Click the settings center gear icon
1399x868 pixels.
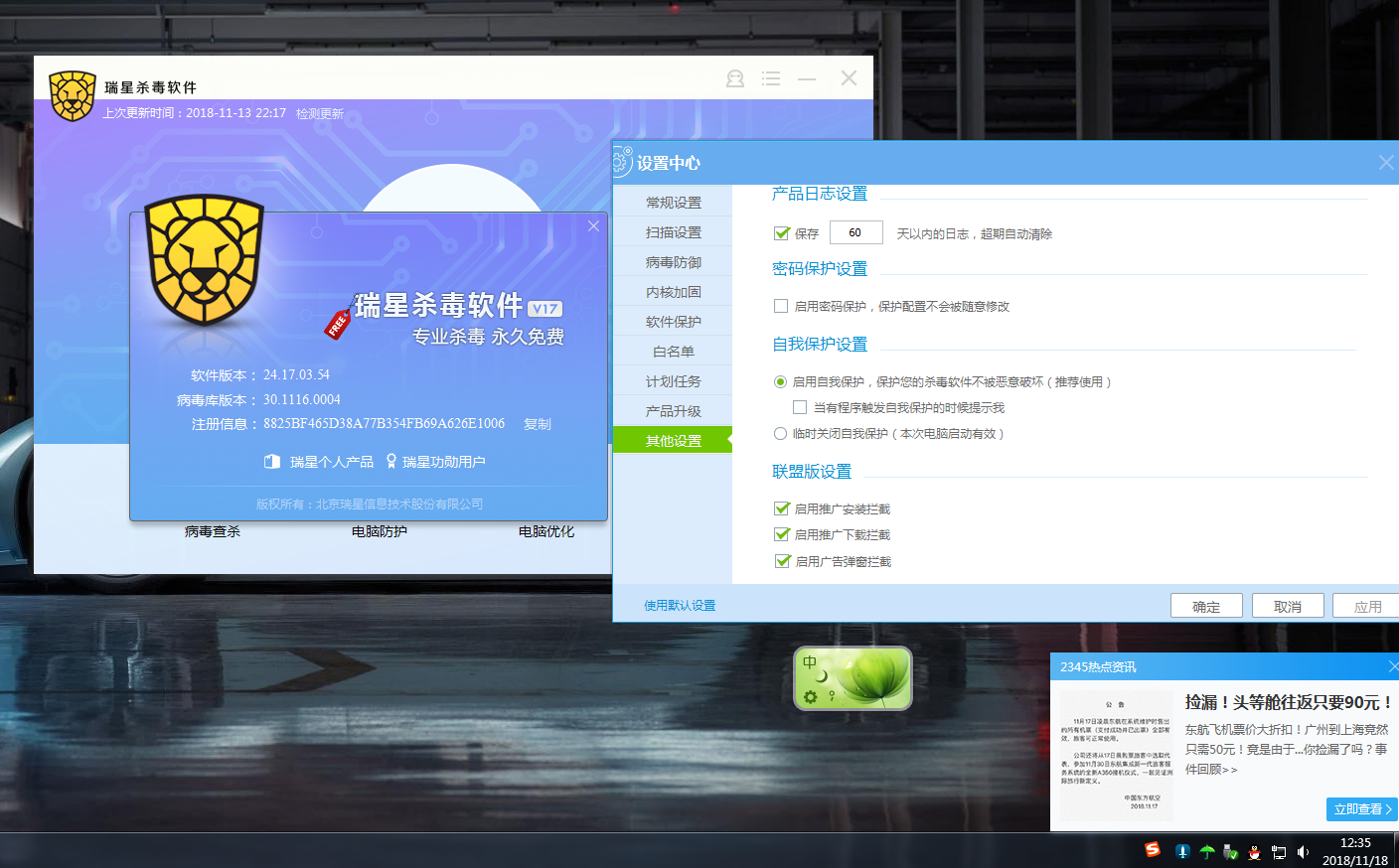[x=622, y=162]
